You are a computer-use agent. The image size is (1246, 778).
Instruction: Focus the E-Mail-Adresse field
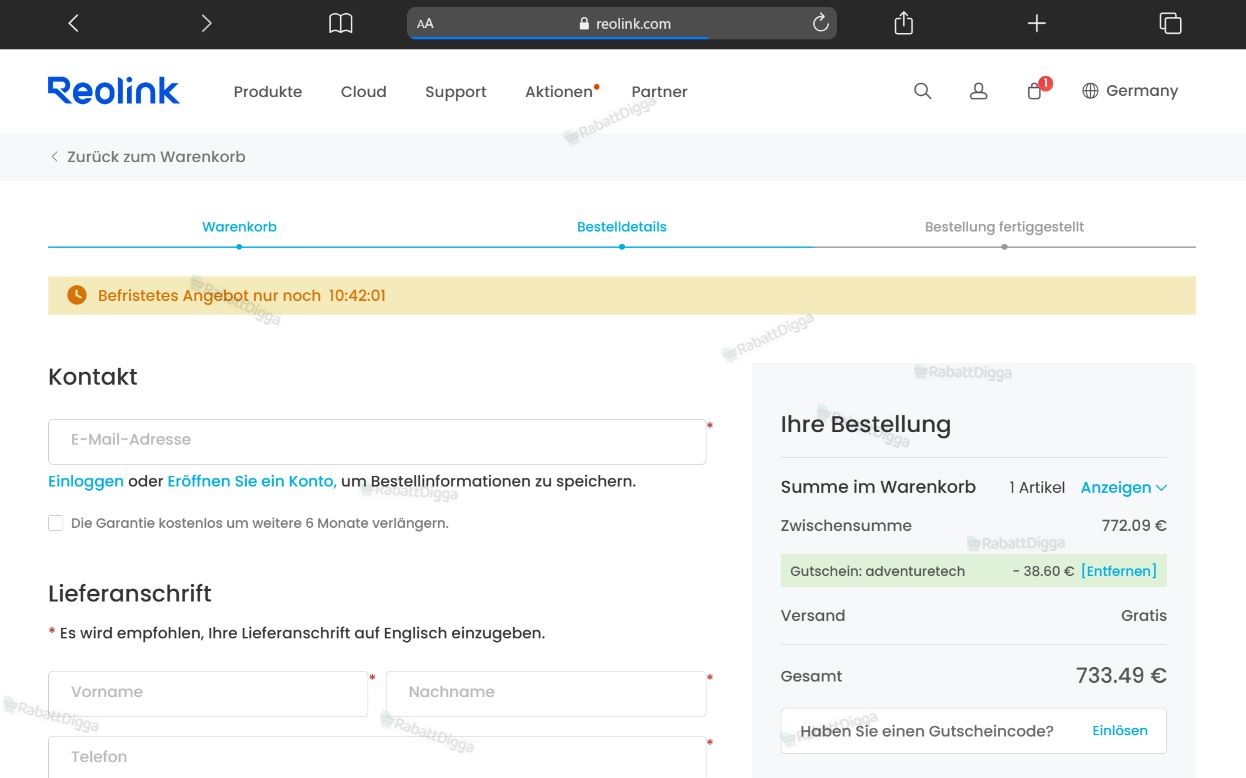(377, 441)
